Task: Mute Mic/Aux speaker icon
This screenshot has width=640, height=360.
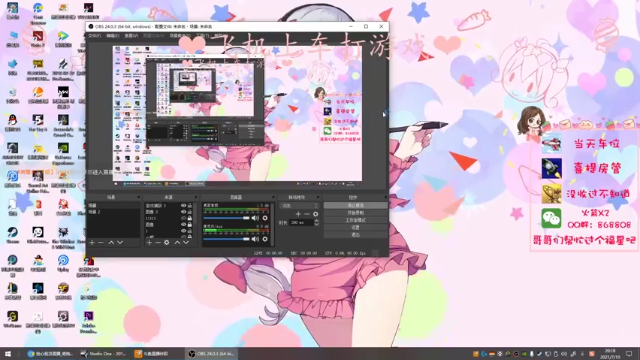Action: click(x=255, y=239)
